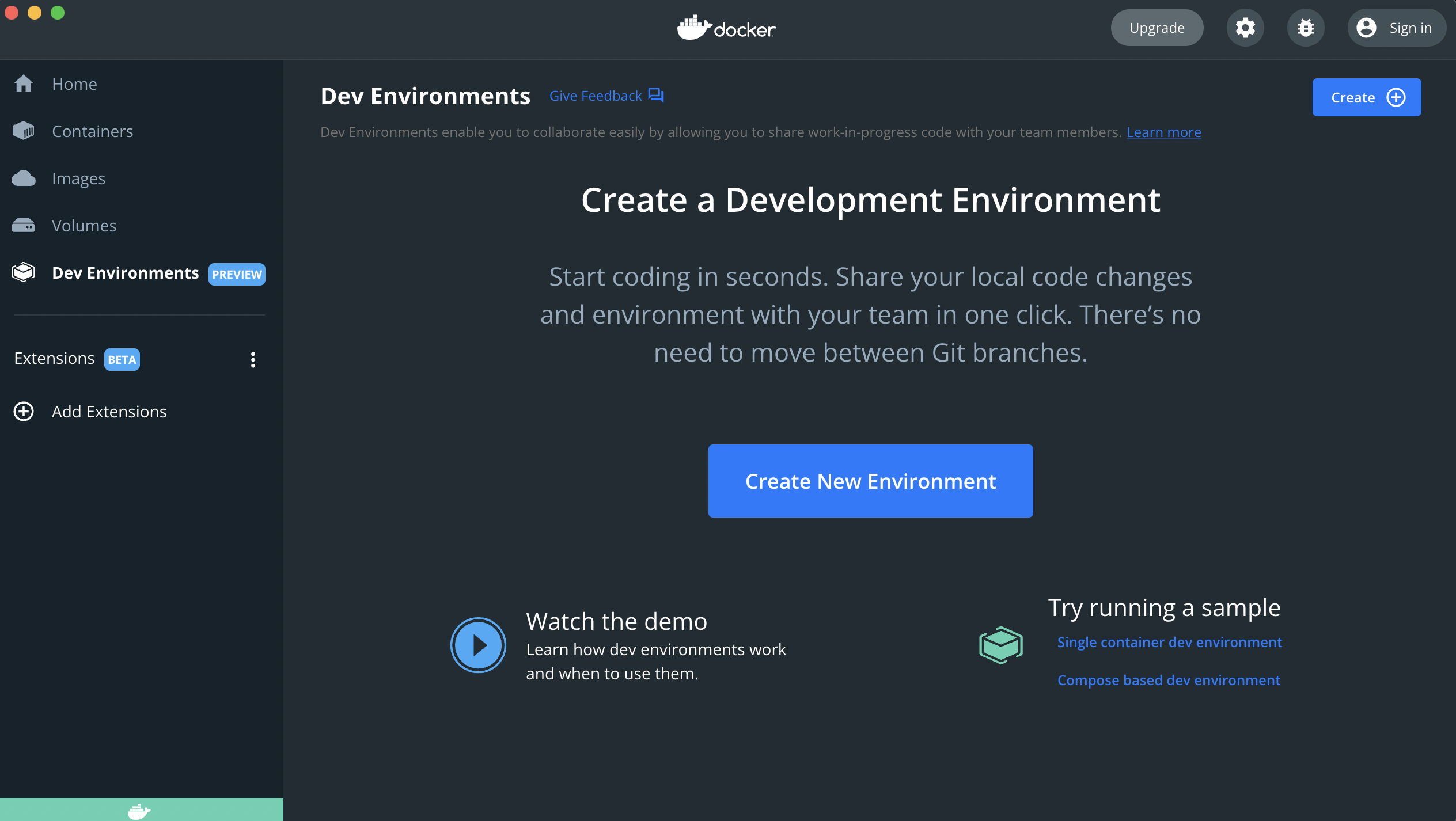Open the Extensions three-dot menu
The height and width of the screenshot is (821, 1456).
pyautogui.click(x=253, y=360)
